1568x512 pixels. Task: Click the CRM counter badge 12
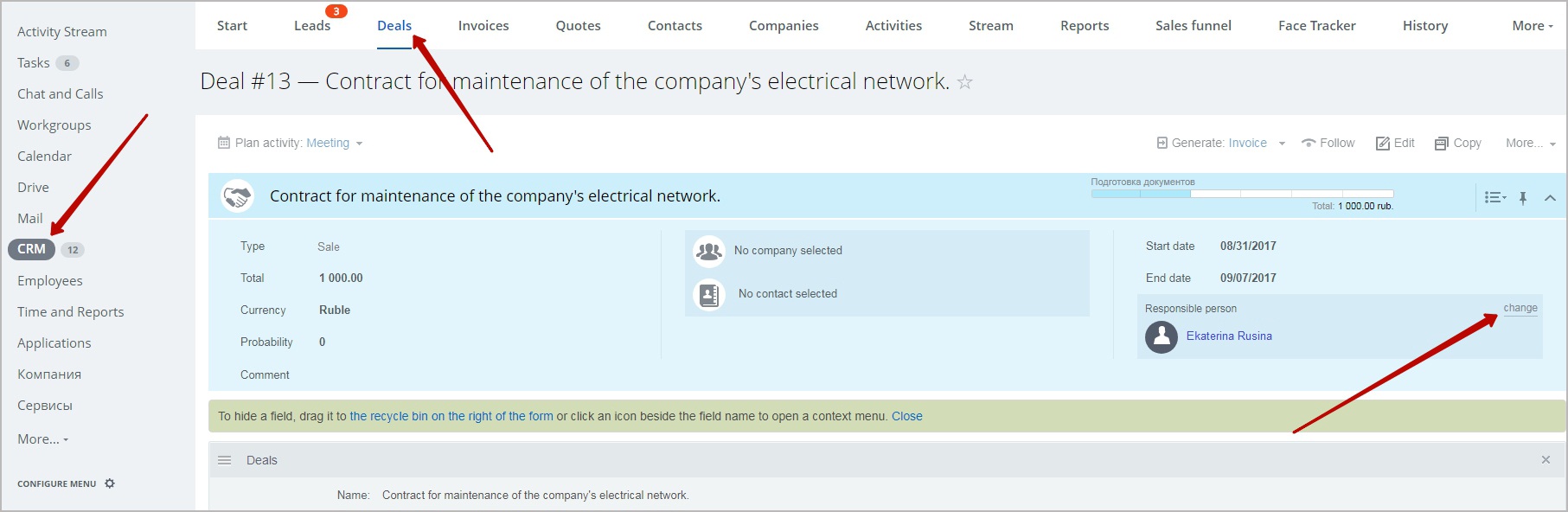click(x=73, y=250)
